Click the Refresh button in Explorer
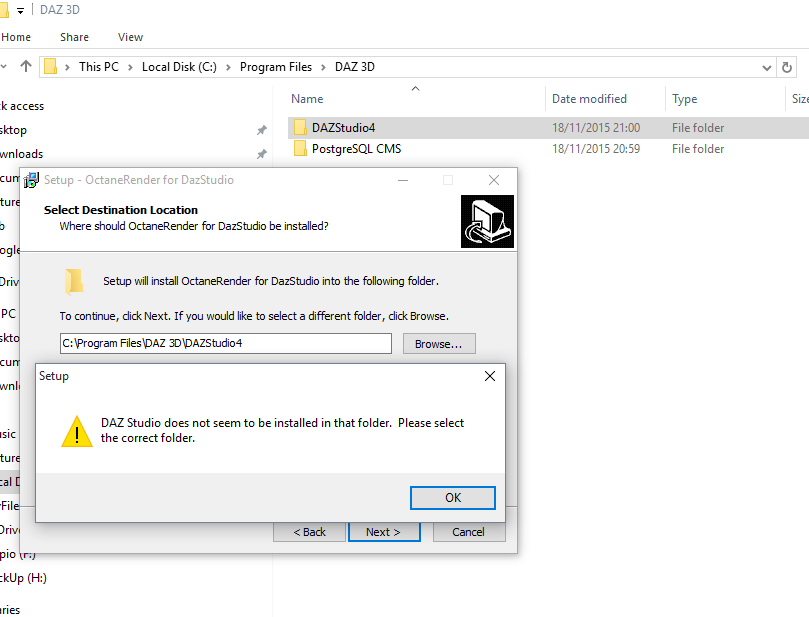Screen dimensions: 809x617 click(x=787, y=68)
